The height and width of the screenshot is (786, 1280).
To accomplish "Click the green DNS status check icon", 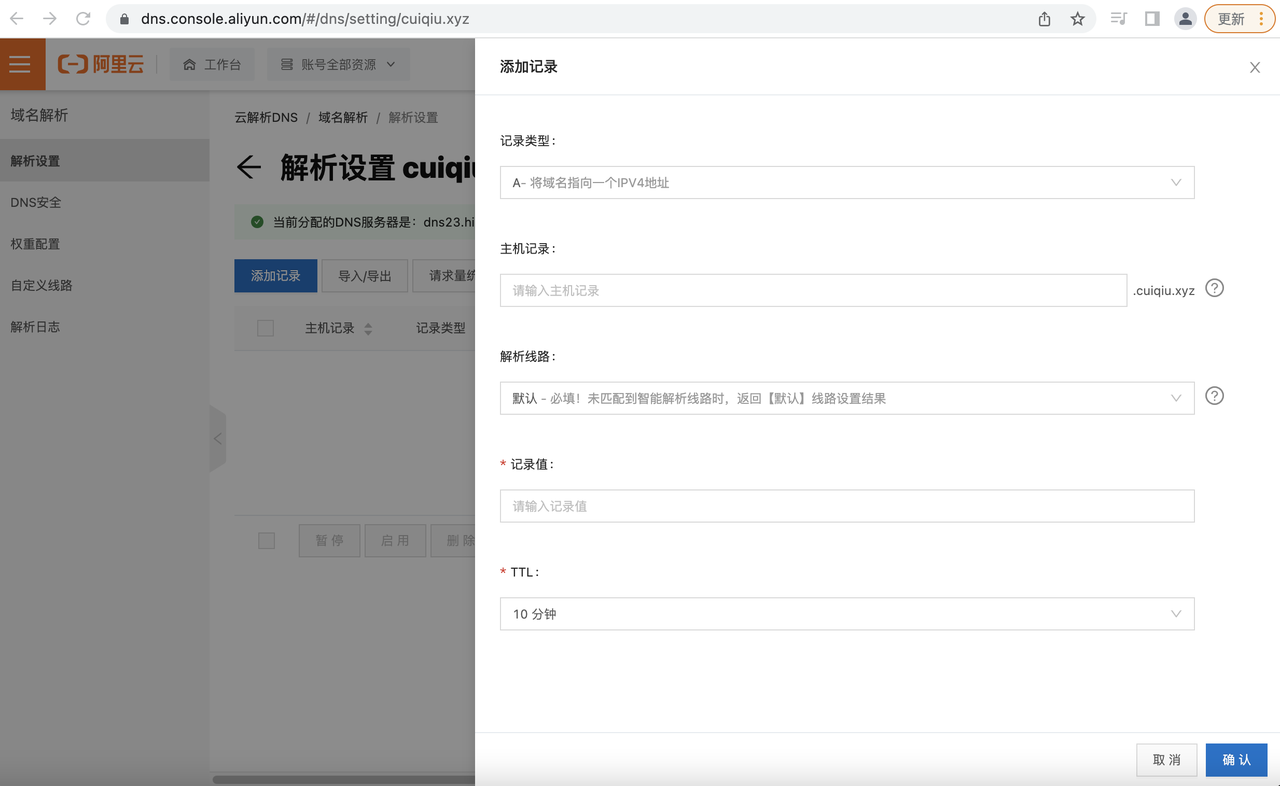I will coord(257,222).
